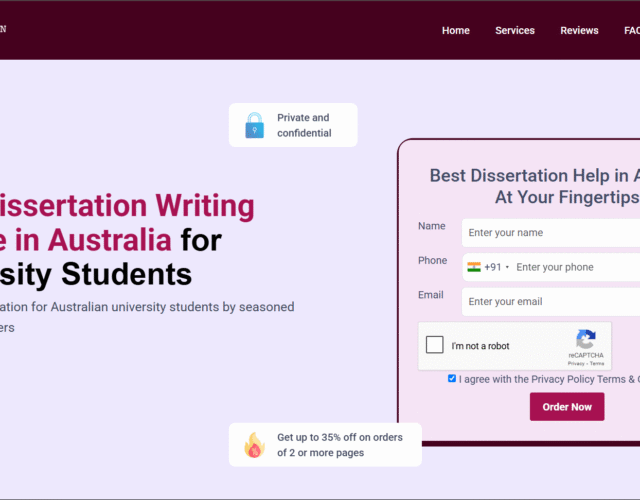Screen dimensions: 640x500
Task: Go to the Home menu item
Action: tap(455, 30)
